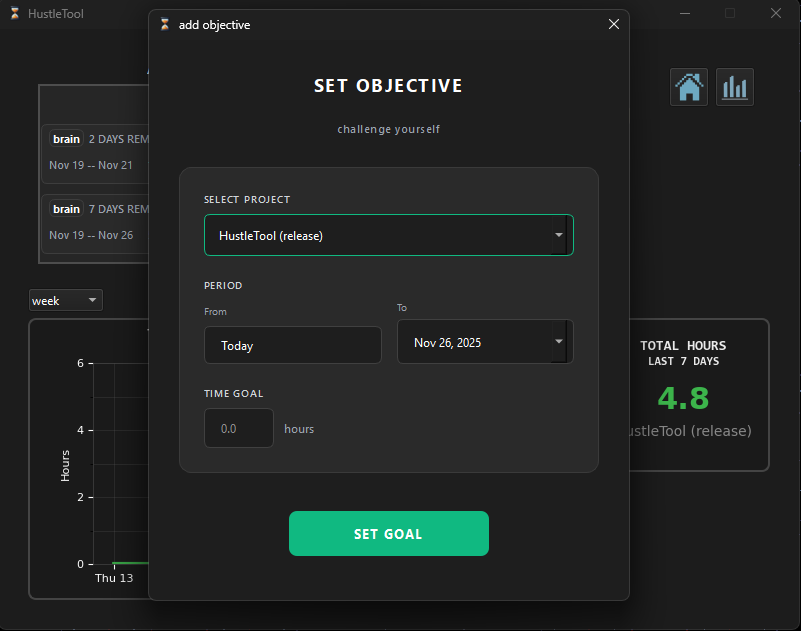801x631 pixels.
Task: Click the From field showing Today
Action: pyautogui.click(x=293, y=345)
